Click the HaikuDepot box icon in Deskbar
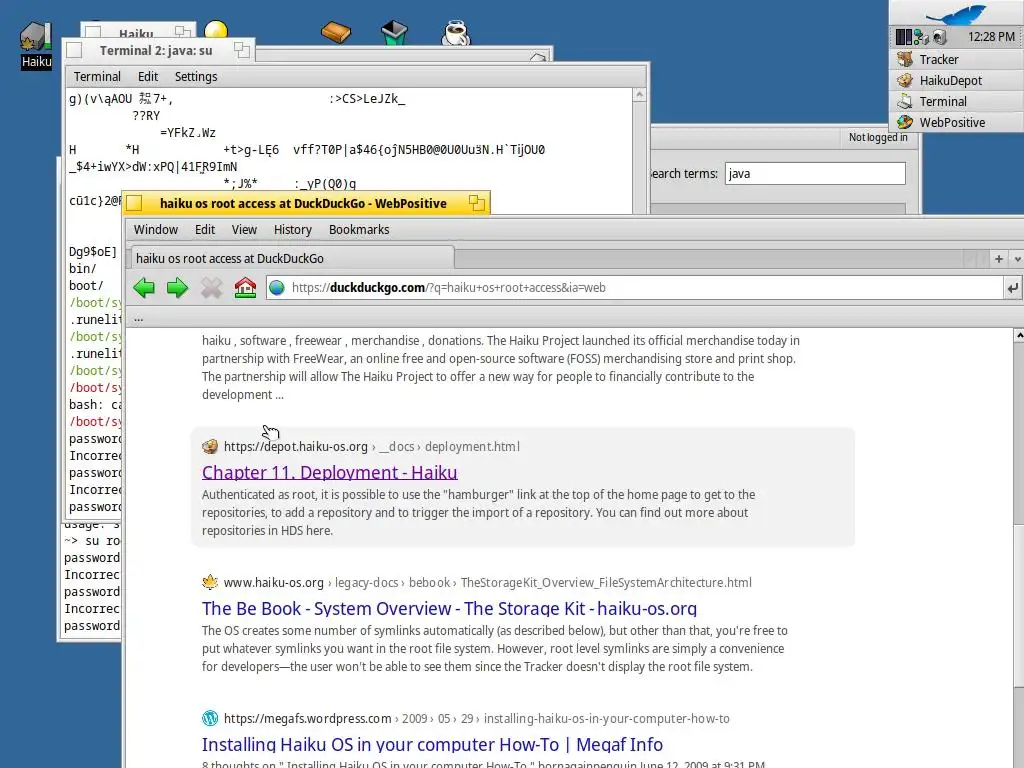This screenshot has width=1024, height=768. click(904, 80)
